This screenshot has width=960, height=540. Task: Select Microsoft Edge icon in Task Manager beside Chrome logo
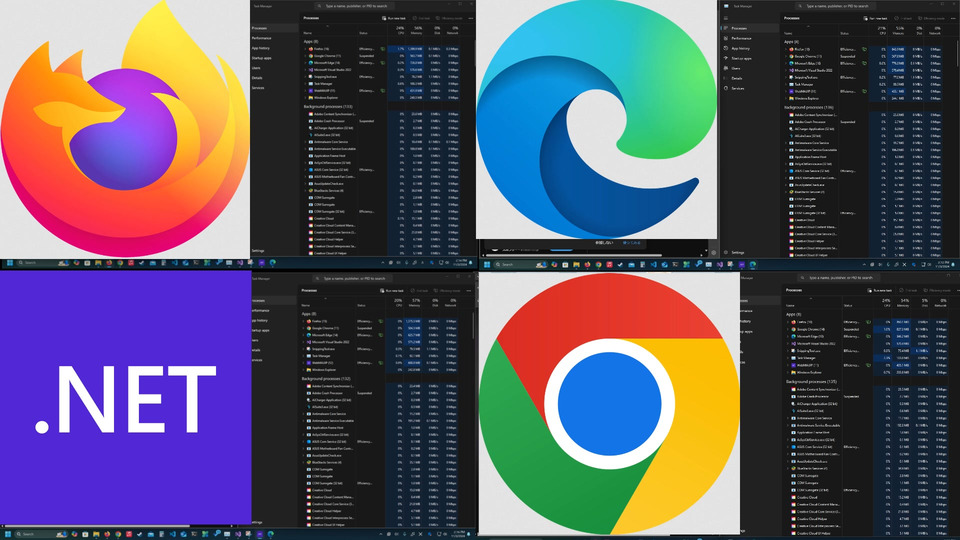(793, 336)
